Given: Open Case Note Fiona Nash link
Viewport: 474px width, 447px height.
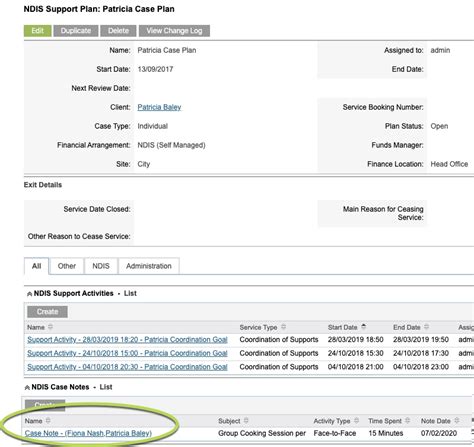Looking at the screenshot, I should point(88,433).
